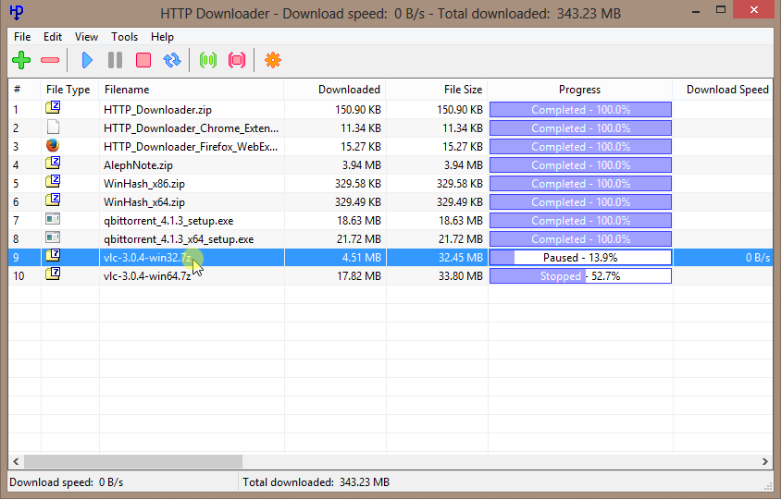782x500 pixels.
Task: Select HTTP_Downloader_Chrome_Exten... filename
Action: [191, 128]
